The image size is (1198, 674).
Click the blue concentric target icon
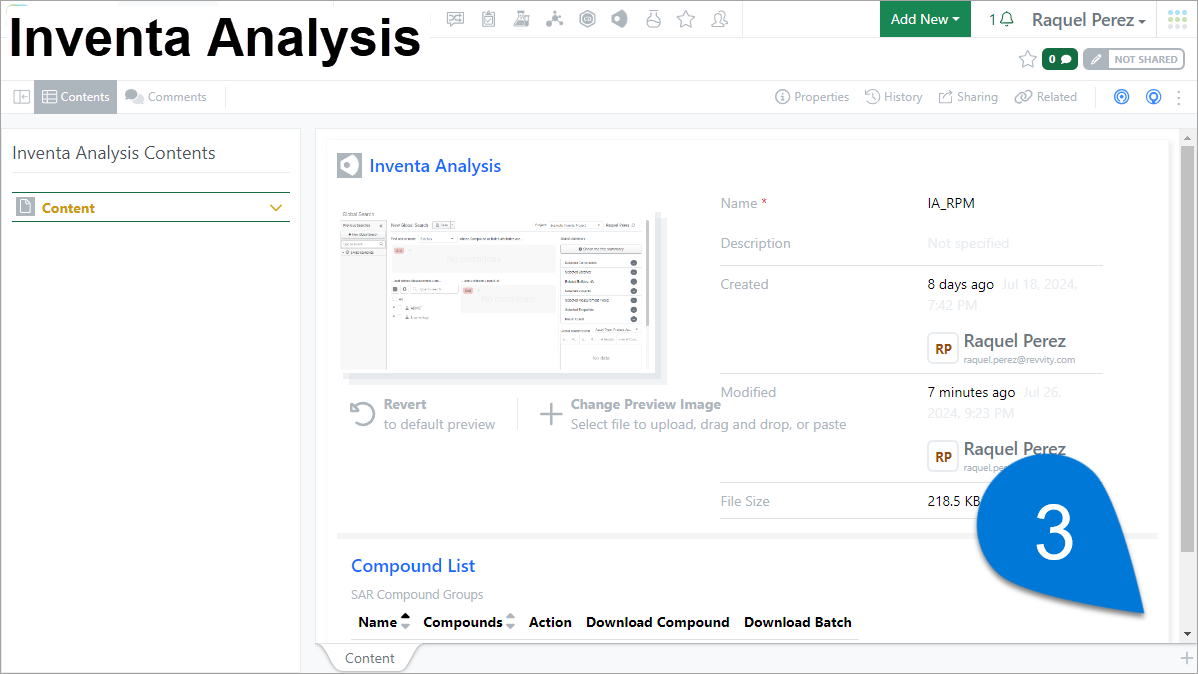click(1122, 97)
